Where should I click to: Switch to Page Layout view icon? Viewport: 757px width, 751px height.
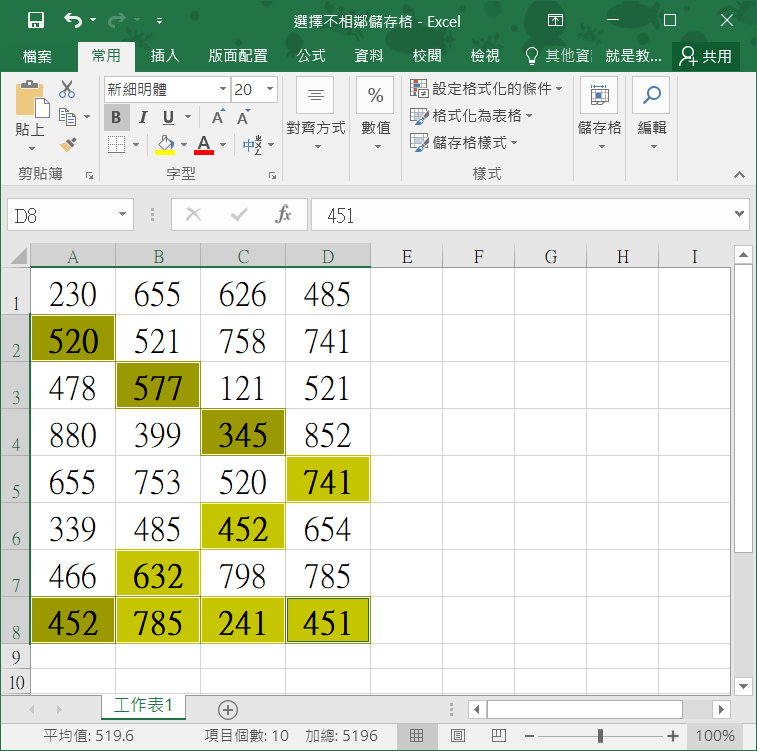457,736
